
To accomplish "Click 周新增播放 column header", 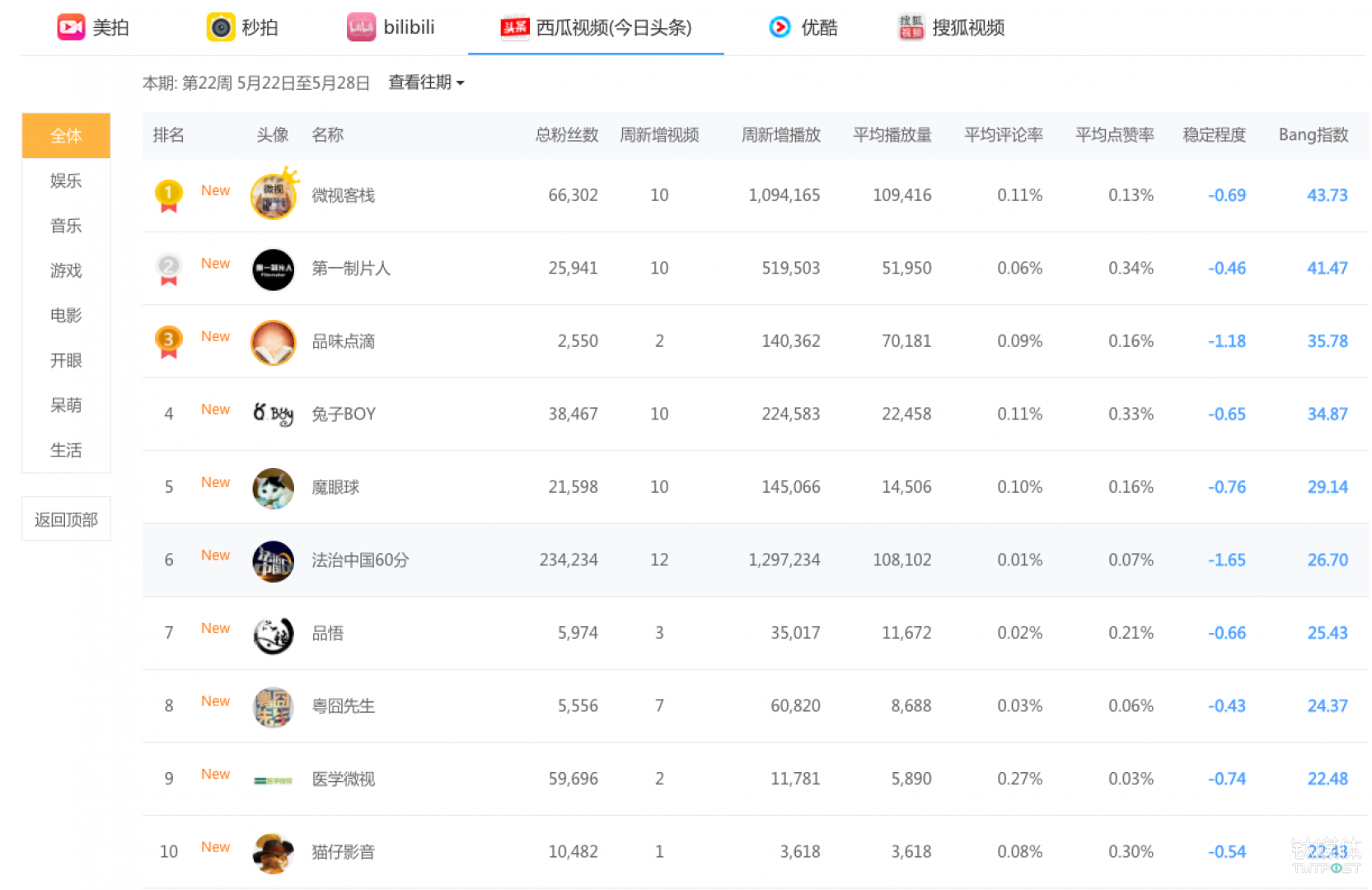I will click(781, 135).
